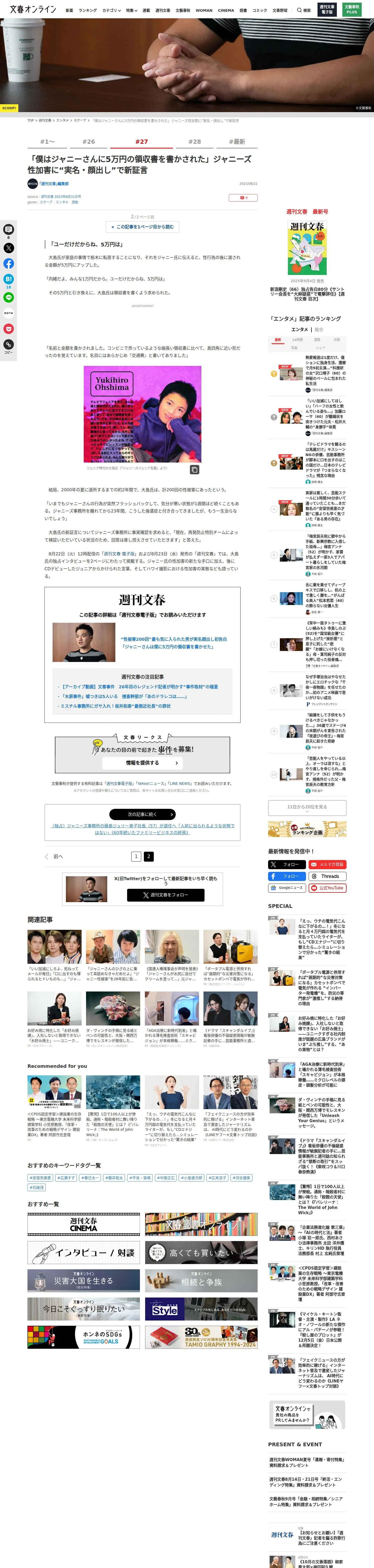
Task: Select the 24時間 ranking tab
Action: [x=297, y=340]
